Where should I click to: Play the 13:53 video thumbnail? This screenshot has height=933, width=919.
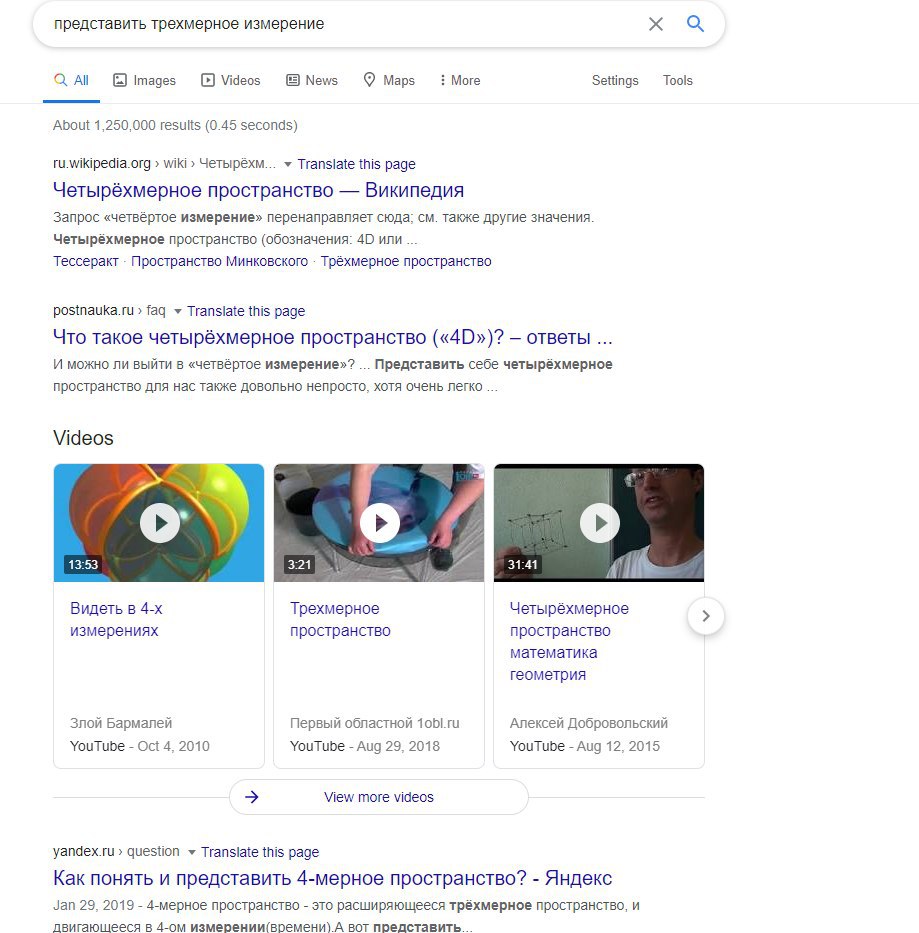coord(159,522)
